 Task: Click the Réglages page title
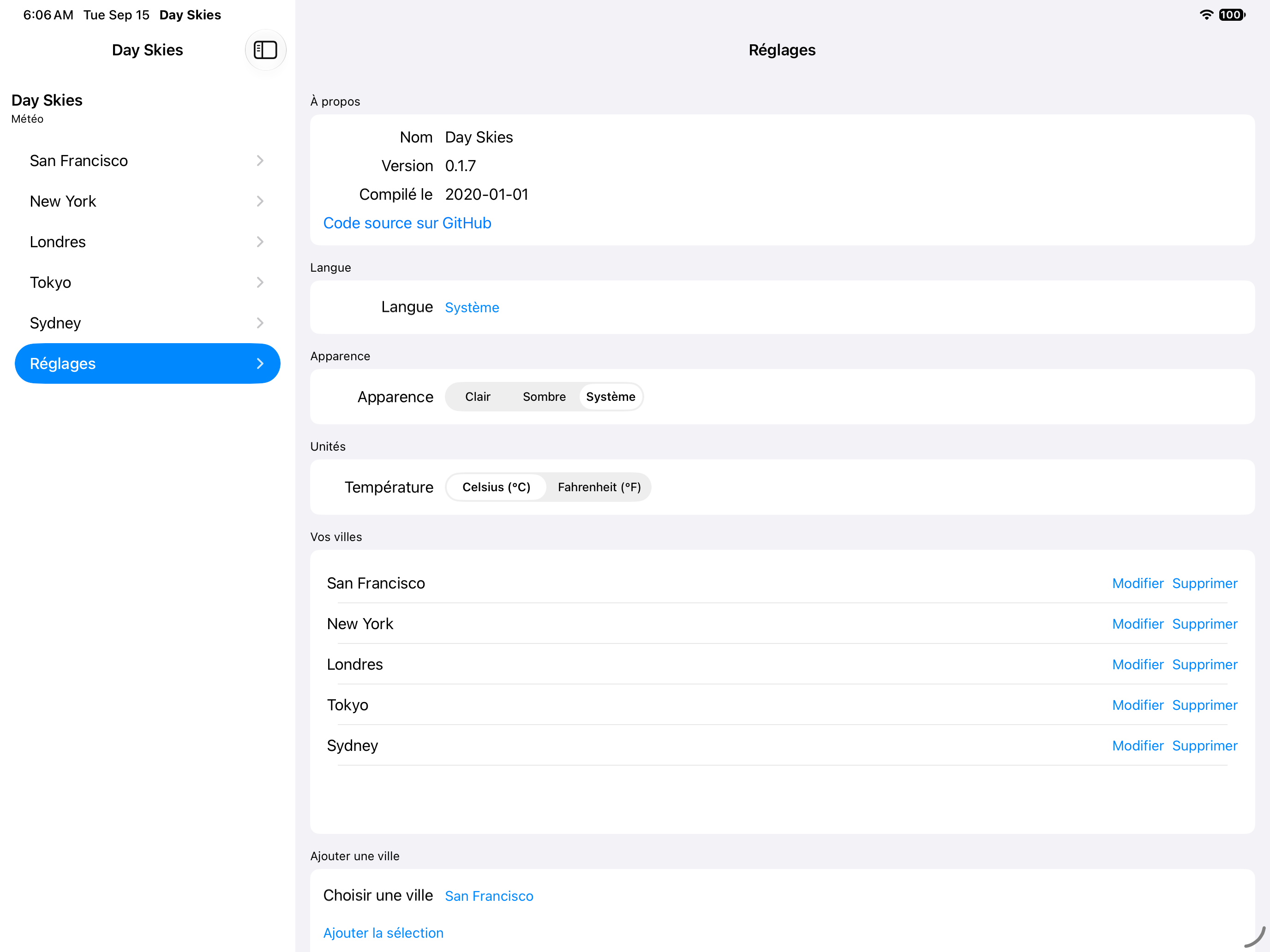click(x=782, y=50)
